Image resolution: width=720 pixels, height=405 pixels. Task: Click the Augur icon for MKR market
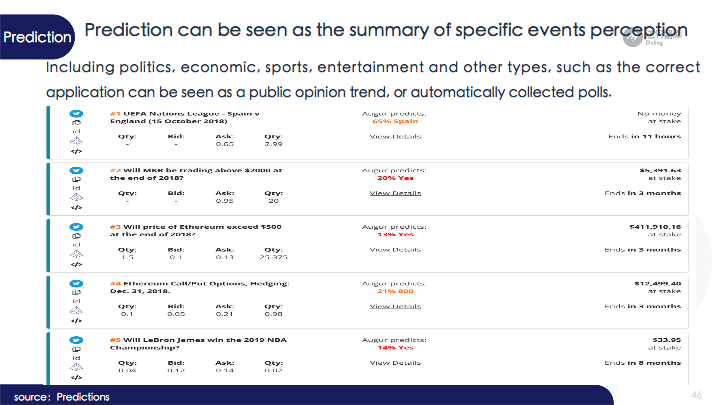[x=76, y=197]
